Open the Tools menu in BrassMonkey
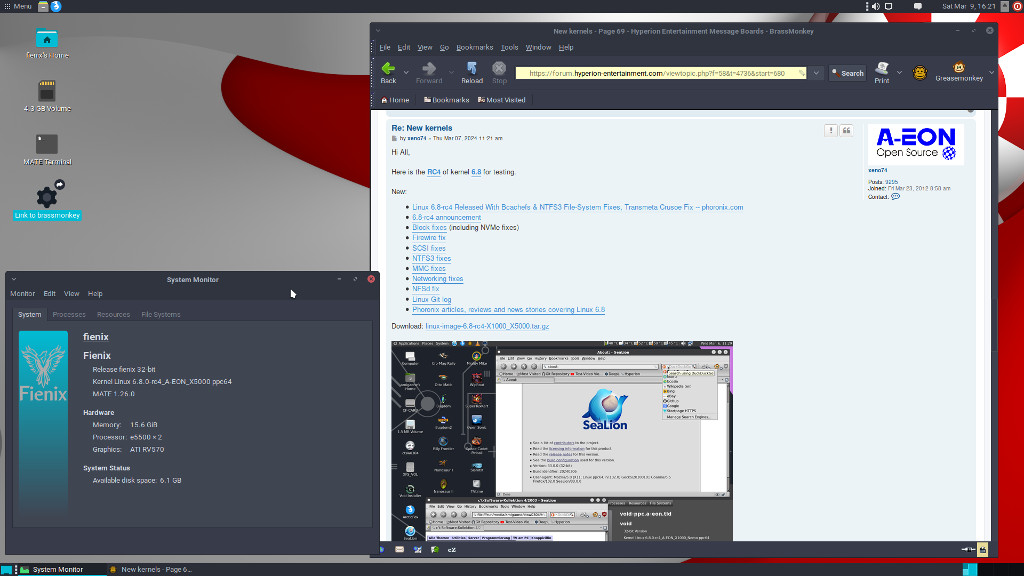This screenshot has height=576, width=1024. [x=509, y=47]
